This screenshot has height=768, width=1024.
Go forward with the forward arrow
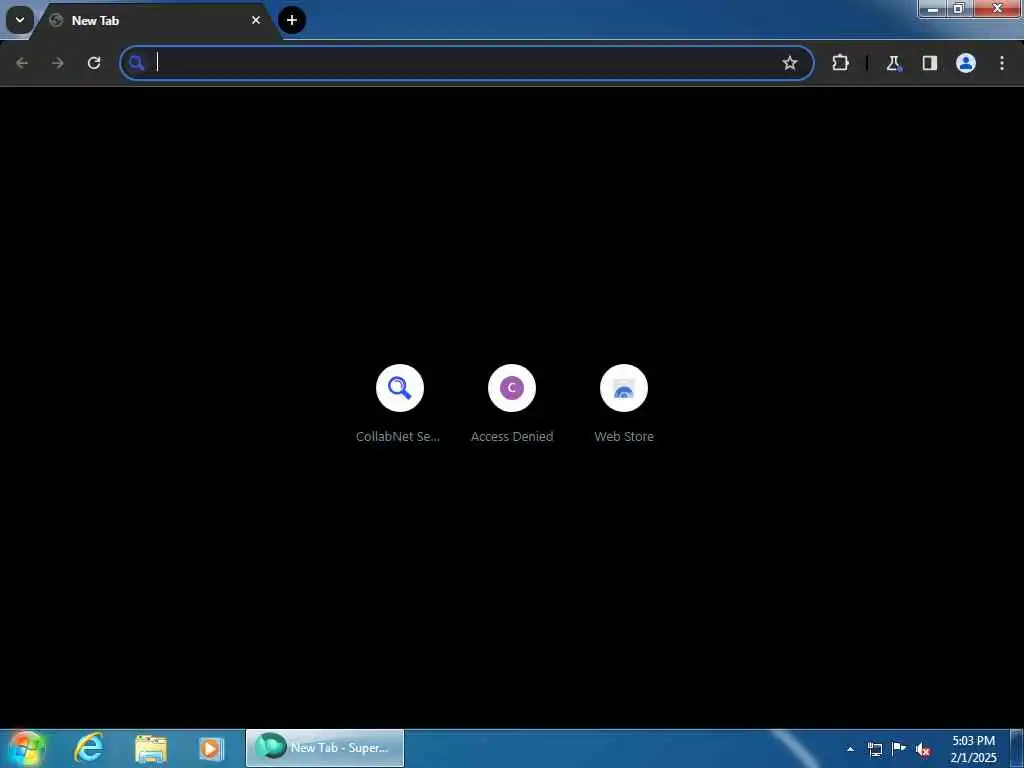click(x=58, y=63)
